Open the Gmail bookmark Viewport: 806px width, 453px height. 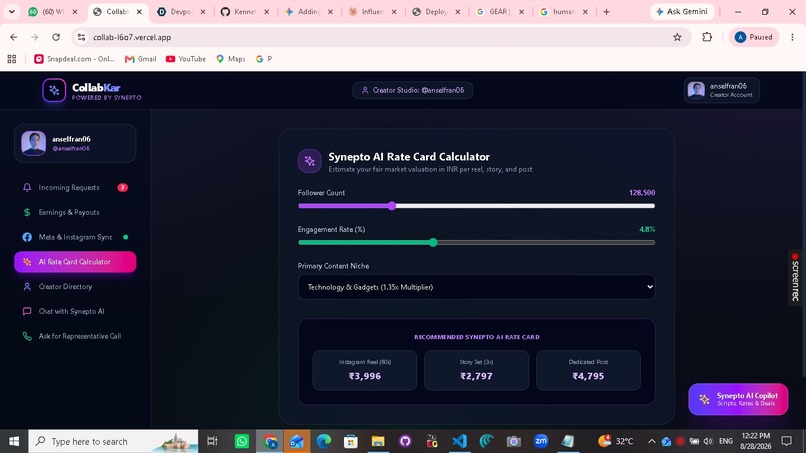point(140,59)
